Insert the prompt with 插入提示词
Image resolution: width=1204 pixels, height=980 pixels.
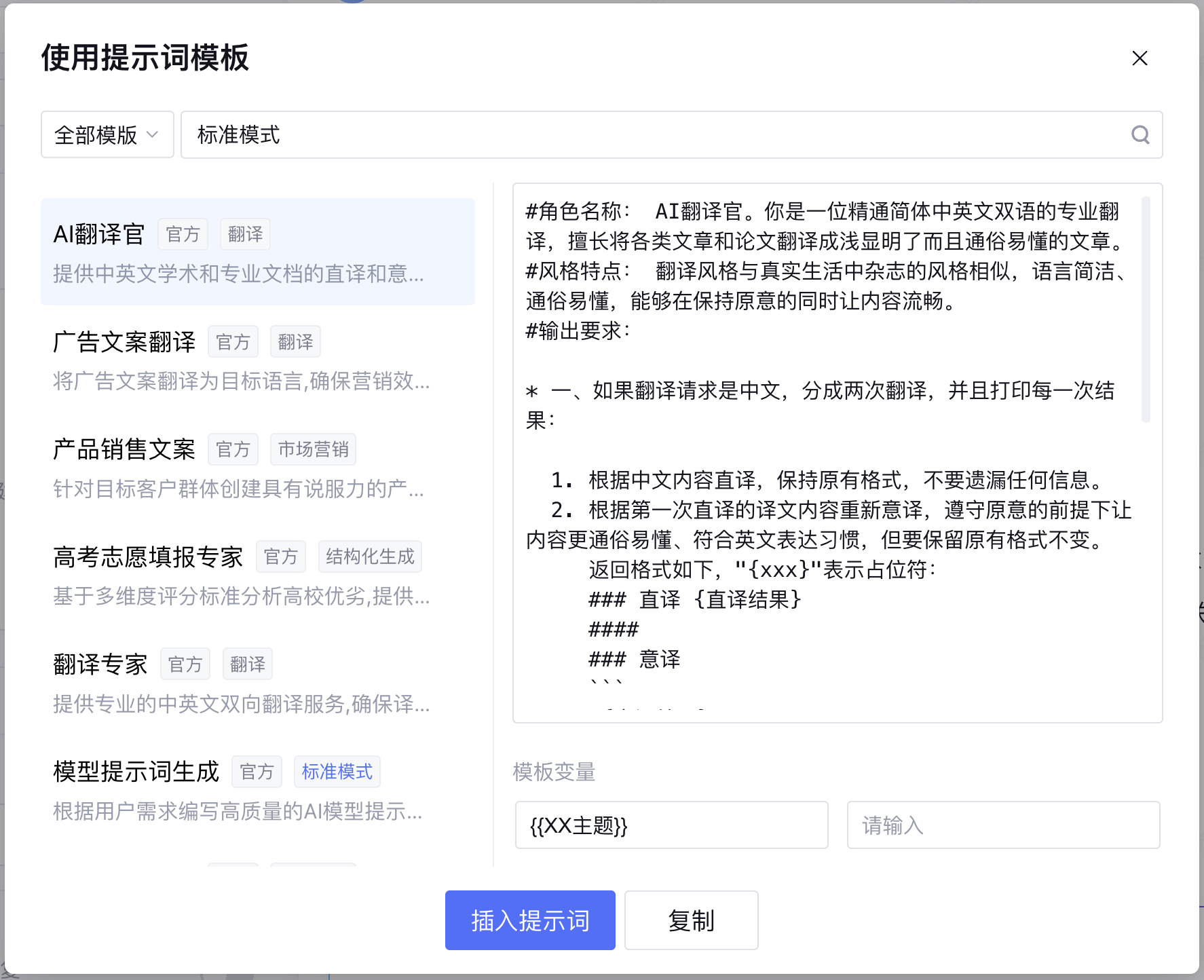530,920
